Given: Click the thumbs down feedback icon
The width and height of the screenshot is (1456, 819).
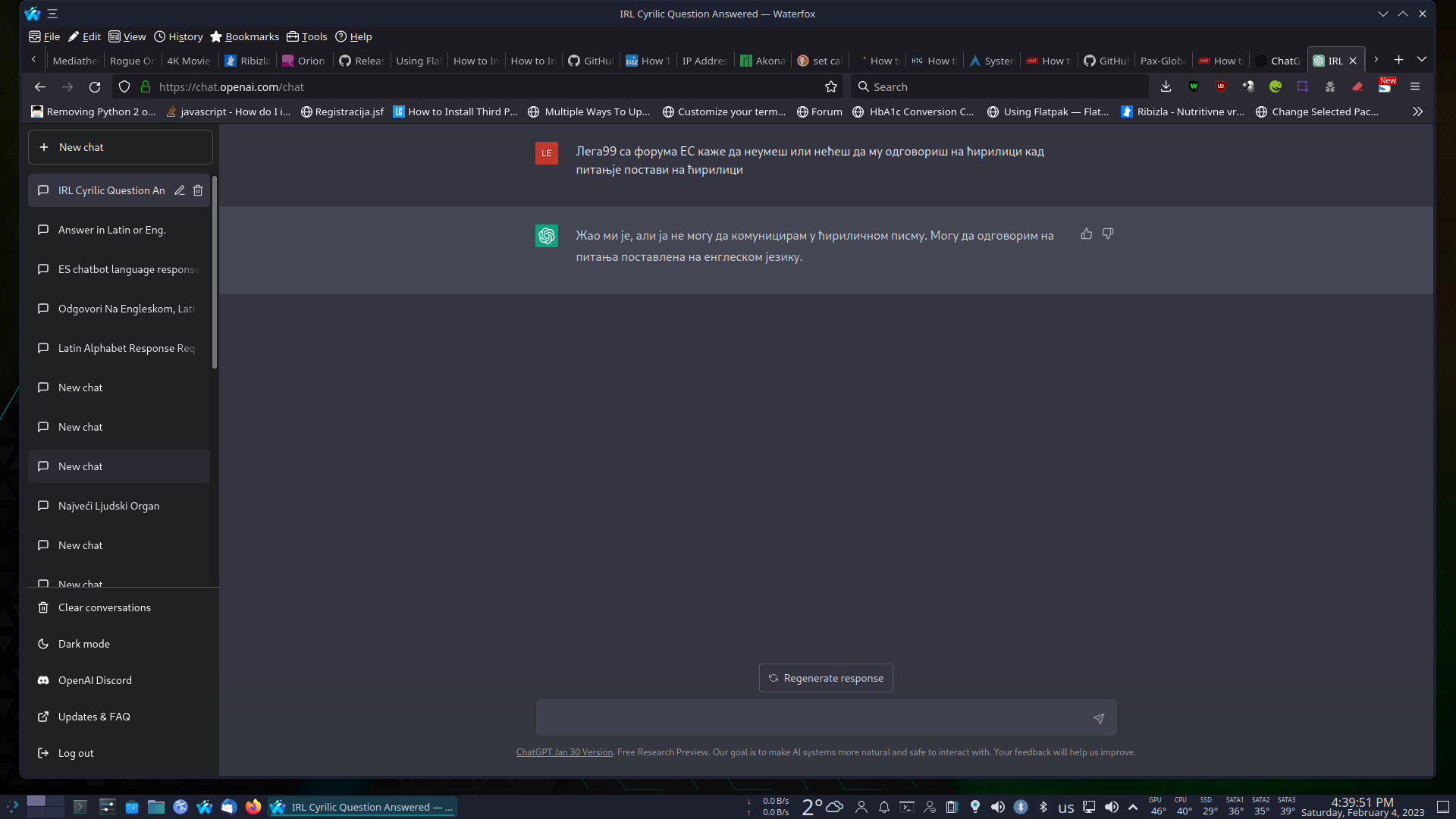Looking at the screenshot, I should pyautogui.click(x=1108, y=234).
